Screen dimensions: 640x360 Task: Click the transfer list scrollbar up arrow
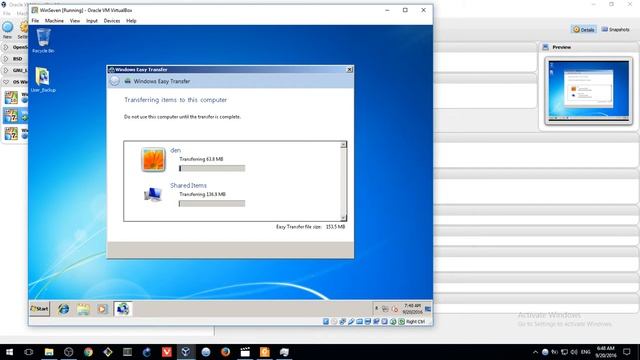(343, 144)
